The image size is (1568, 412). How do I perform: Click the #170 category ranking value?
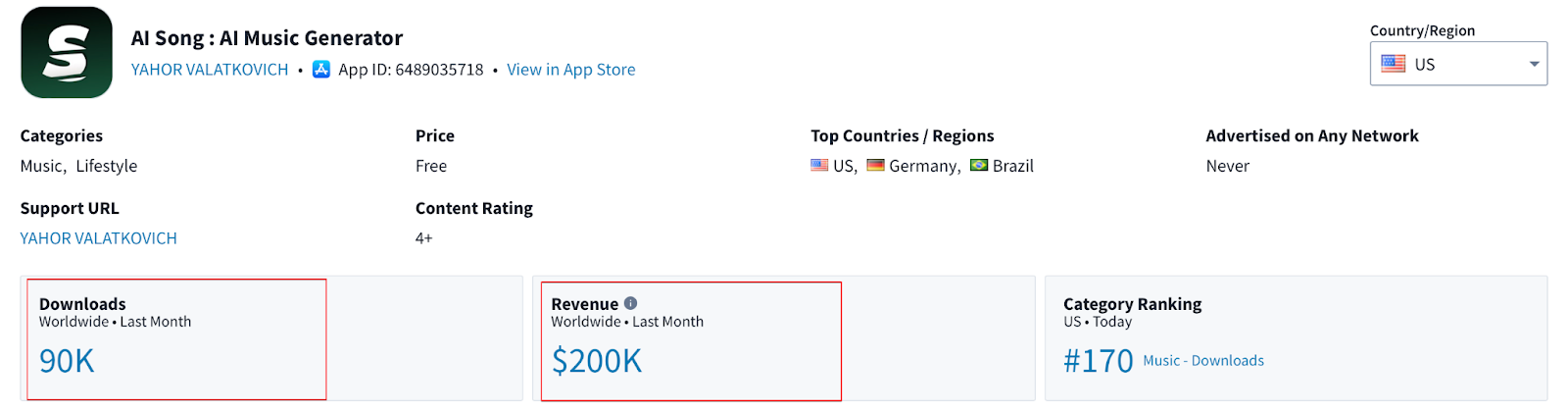point(1099,361)
